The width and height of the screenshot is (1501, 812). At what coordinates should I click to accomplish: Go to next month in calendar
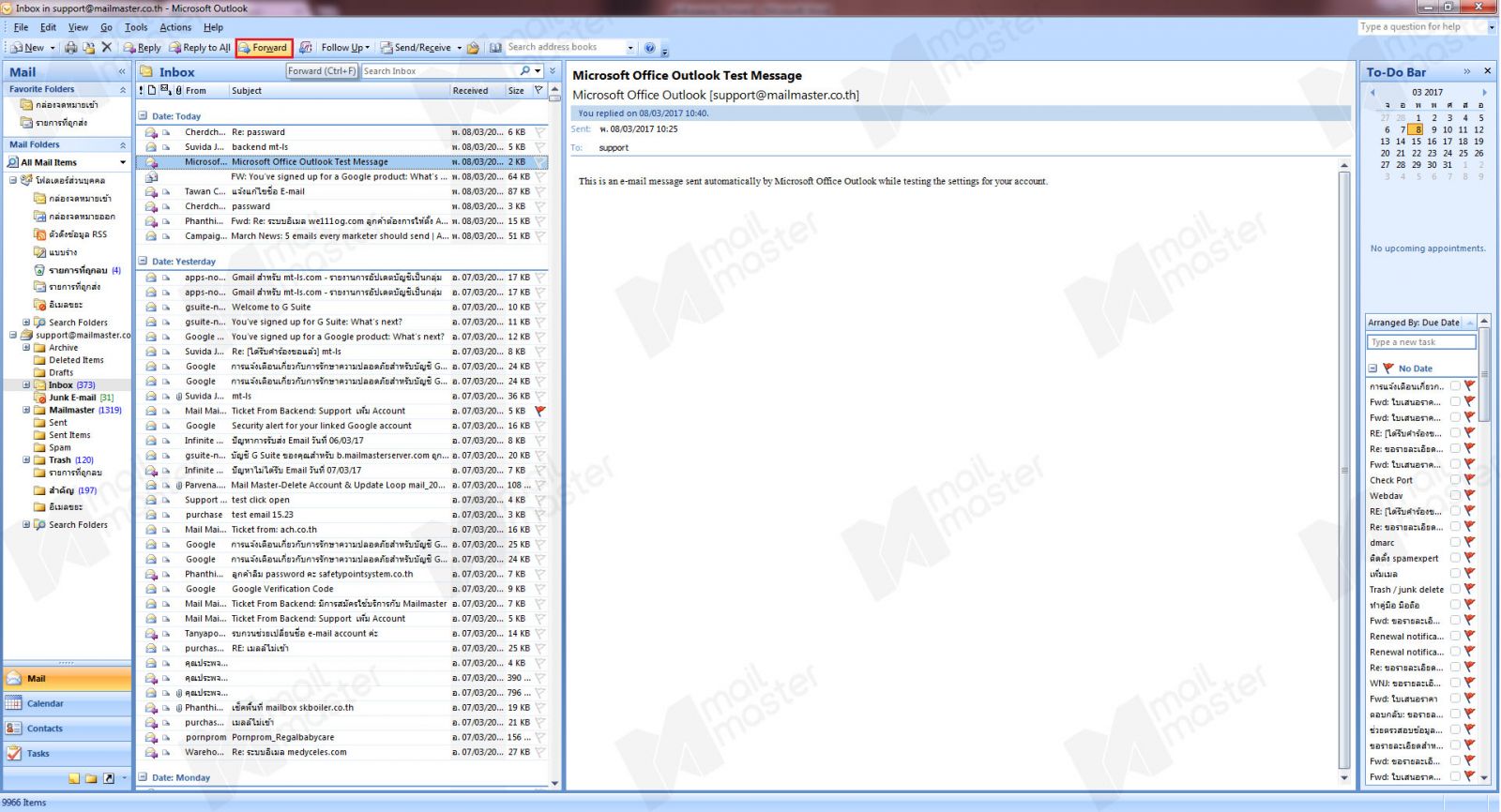click(x=1484, y=93)
